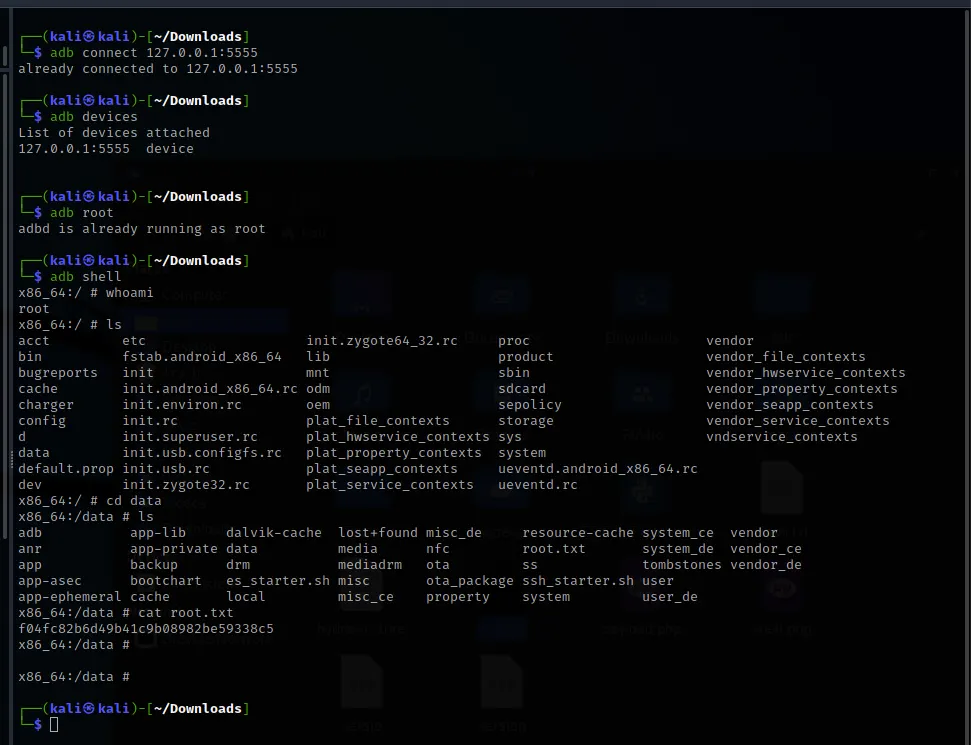The image size is (971, 745).
Task: Select the root.txt filename in the data listing
Action: coord(555,548)
